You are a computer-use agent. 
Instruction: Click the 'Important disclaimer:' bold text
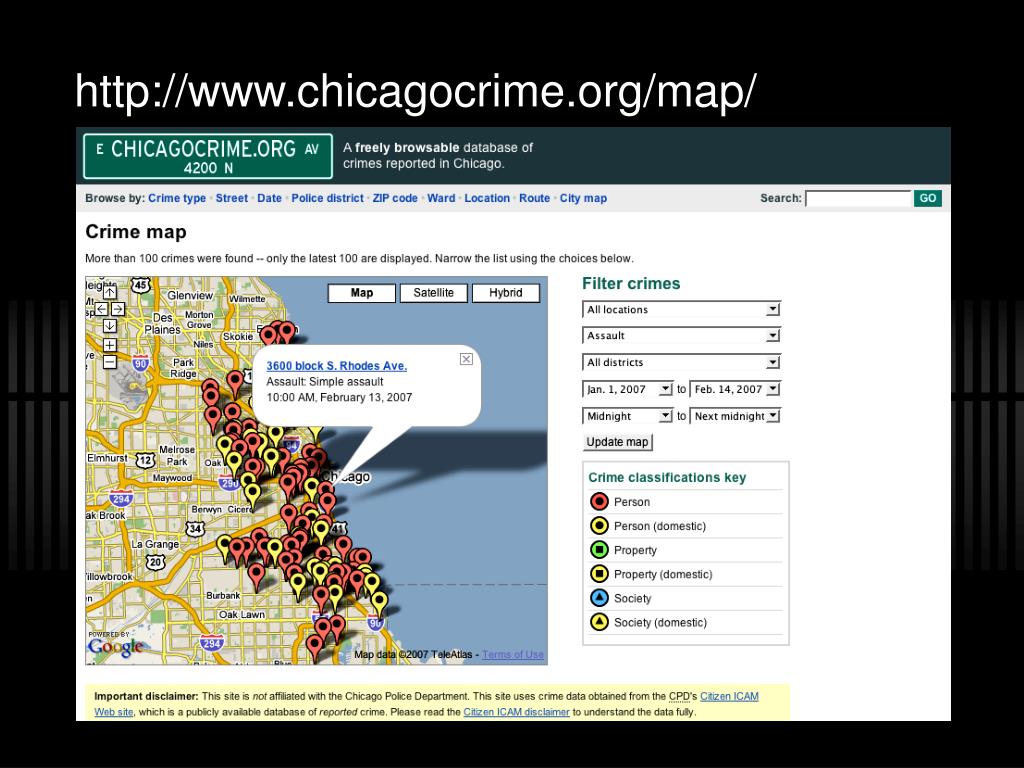coord(146,696)
